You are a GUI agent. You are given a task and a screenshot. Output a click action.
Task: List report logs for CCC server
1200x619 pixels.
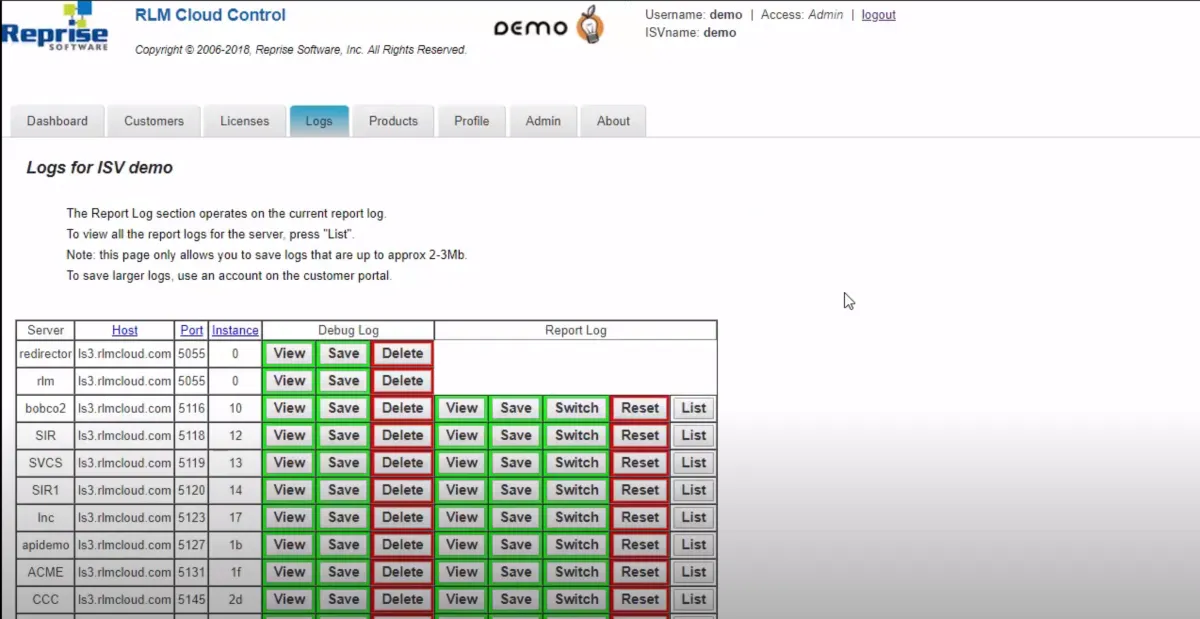(x=694, y=599)
